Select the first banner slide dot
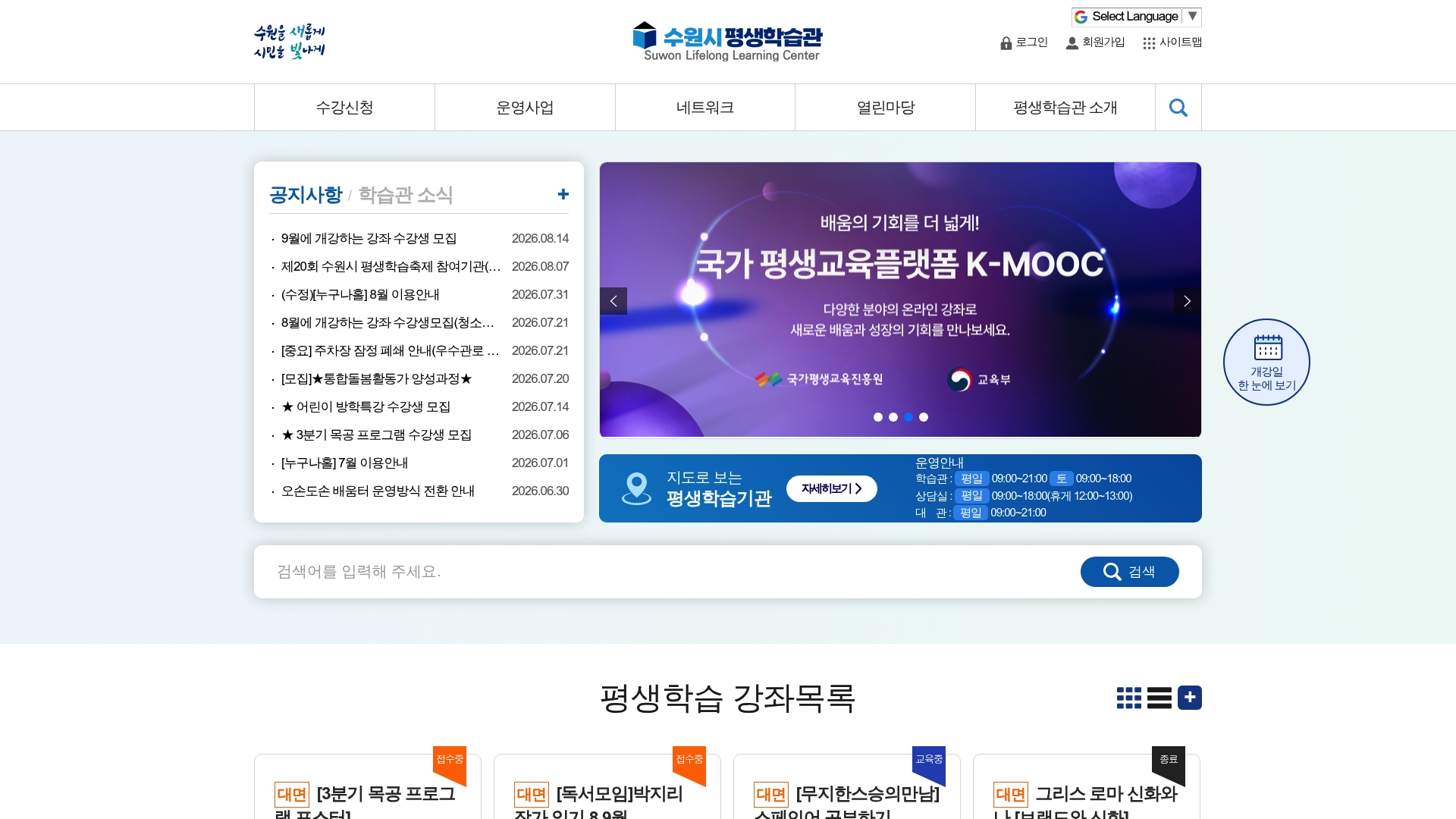 [878, 417]
